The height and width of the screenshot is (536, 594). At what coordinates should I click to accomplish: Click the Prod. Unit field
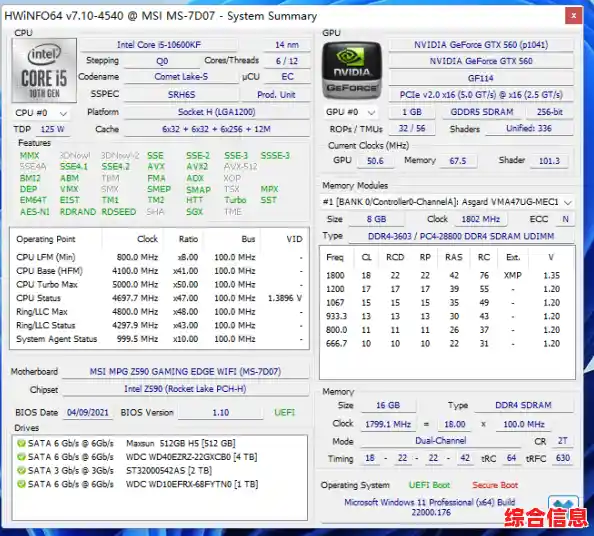coord(276,95)
